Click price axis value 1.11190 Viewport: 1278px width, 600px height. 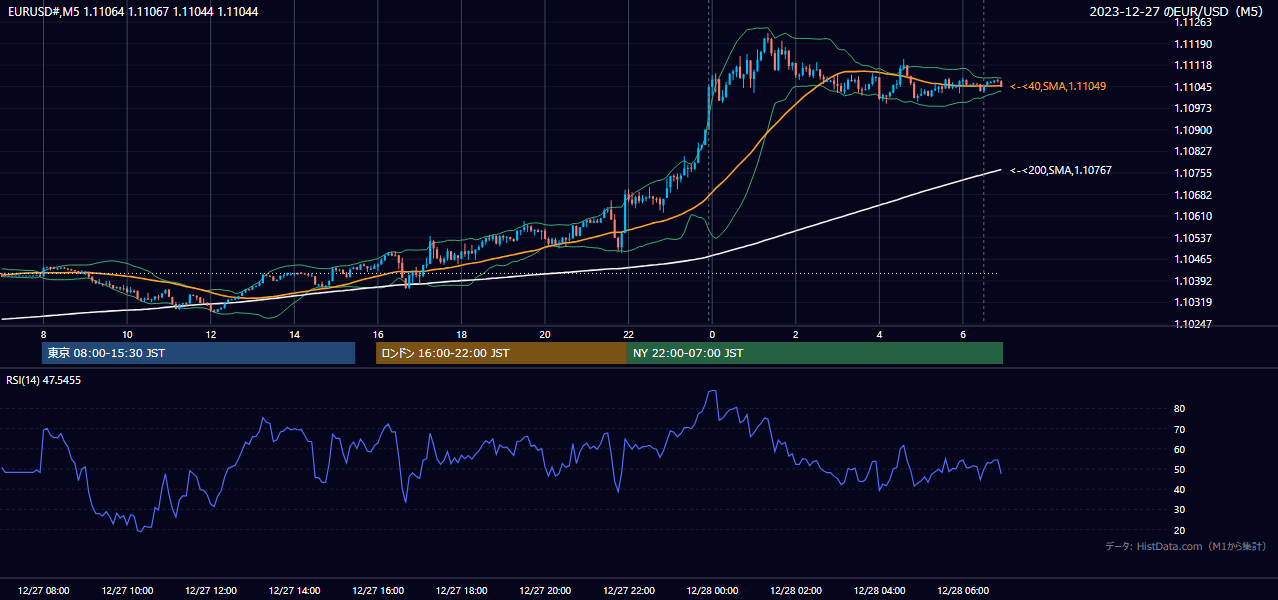[1193, 44]
